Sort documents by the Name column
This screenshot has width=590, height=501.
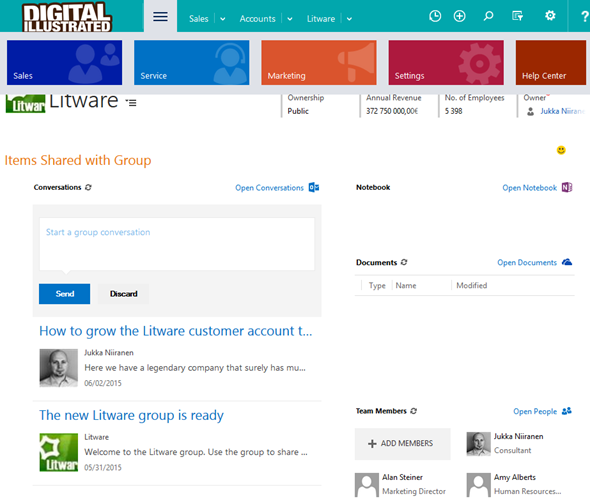(406, 285)
